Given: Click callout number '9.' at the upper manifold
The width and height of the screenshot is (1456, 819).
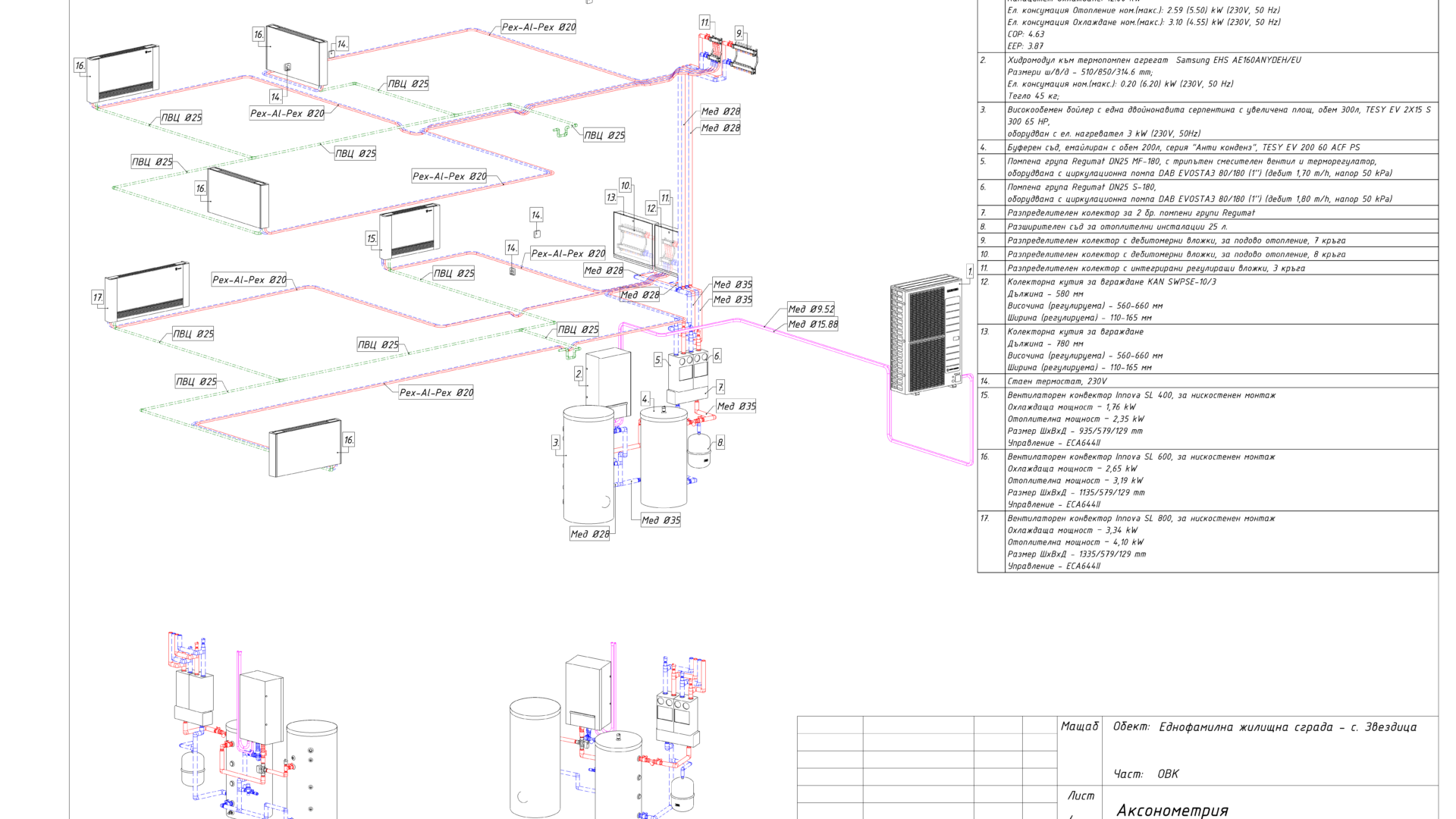Looking at the screenshot, I should (x=739, y=33).
